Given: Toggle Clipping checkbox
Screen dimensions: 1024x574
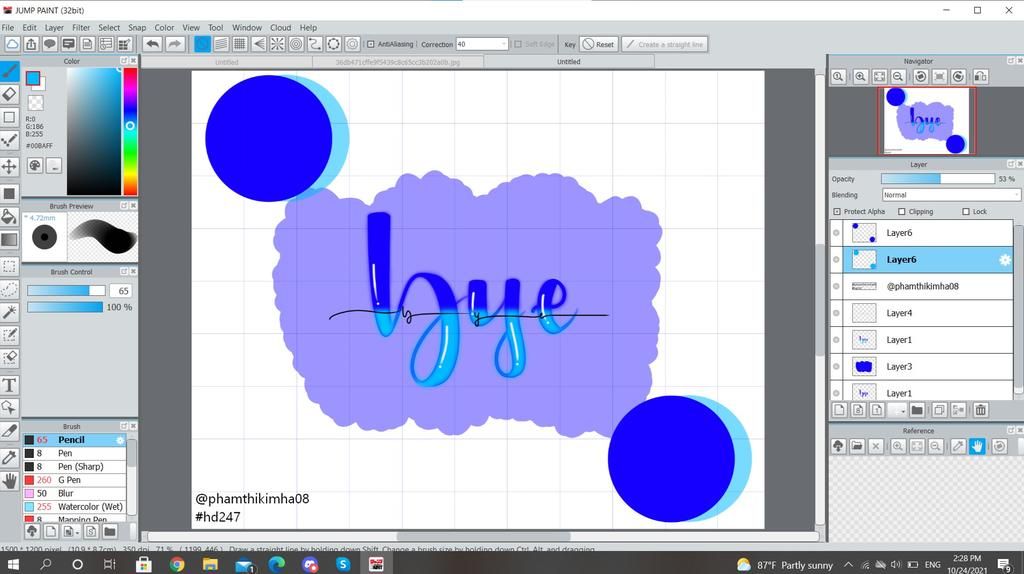Looking at the screenshot, I should click(902, 212).
